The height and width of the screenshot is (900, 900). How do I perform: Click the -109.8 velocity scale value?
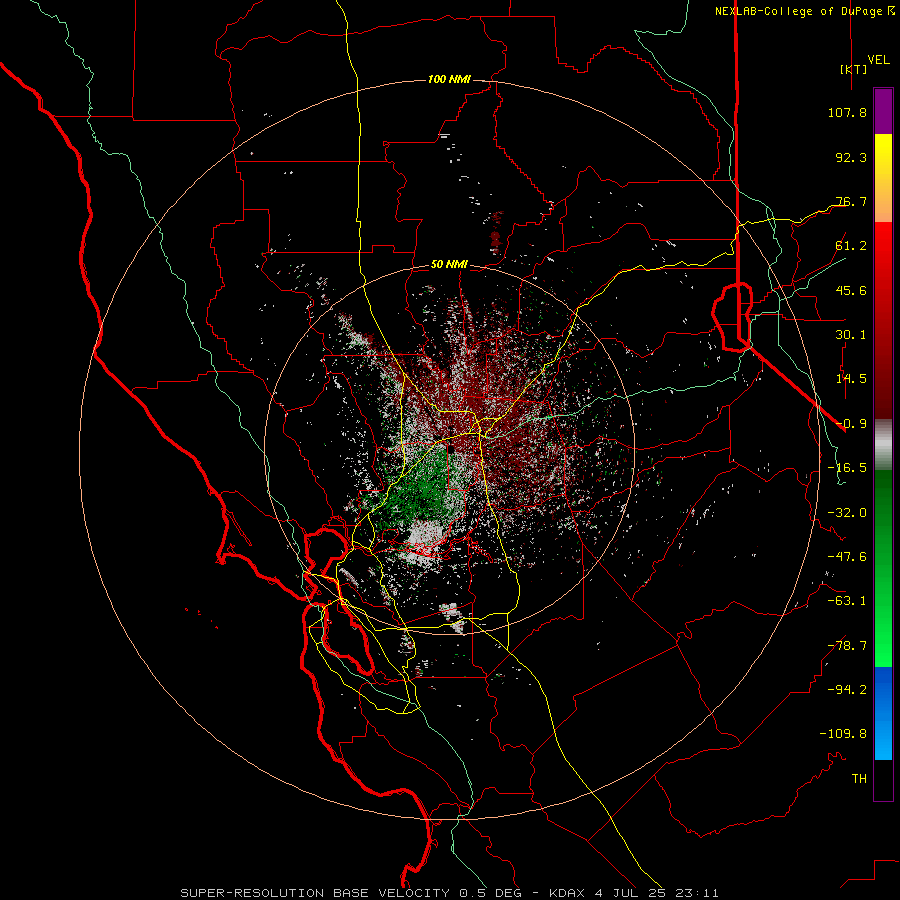843,734
